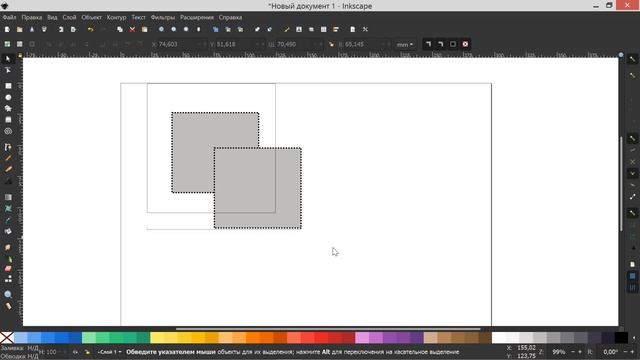Screen dimensions: 640x360
Task: Open the Расширения menu
Action: (x=197, y=18)
